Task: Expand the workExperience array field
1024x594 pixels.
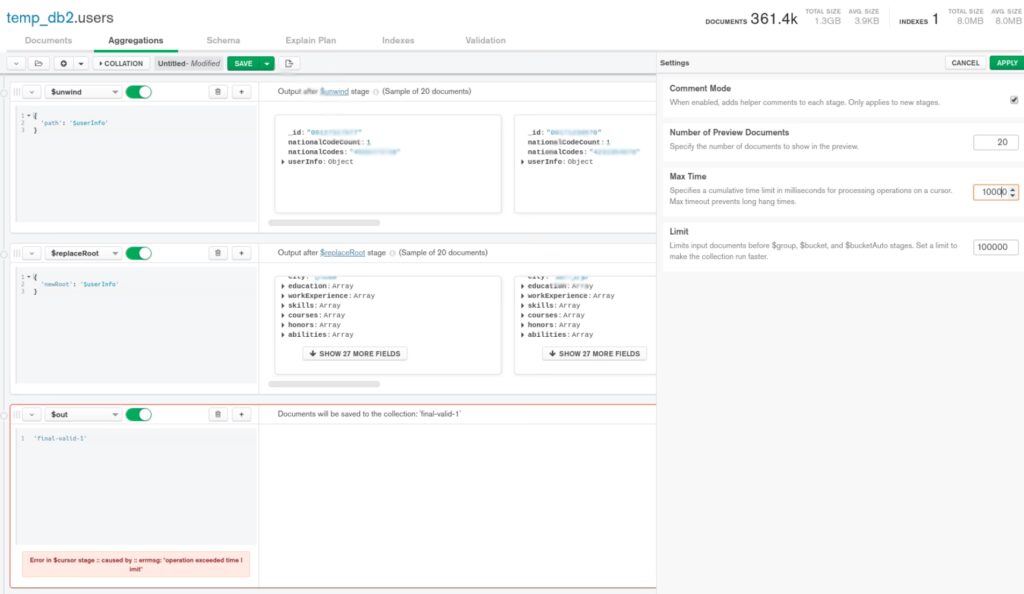Action: tap(284, 296)
